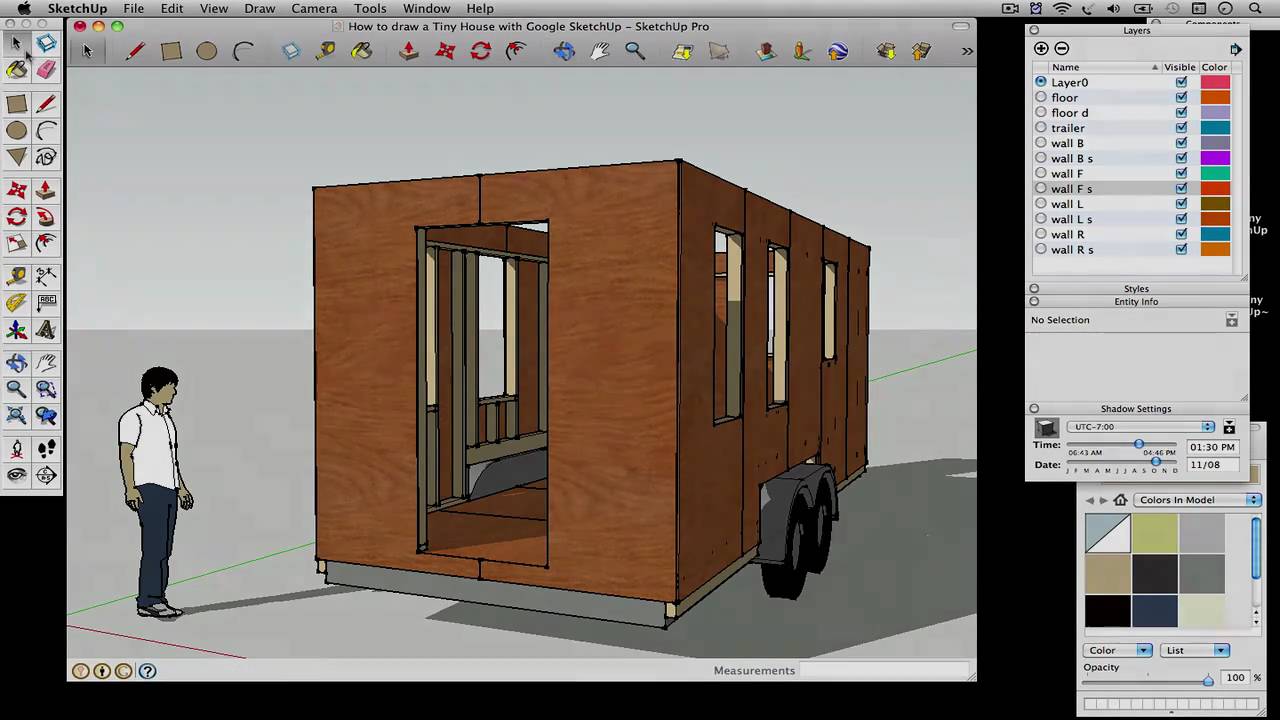Hide the wall F layer

pyautogui.click(x=1181, y=174)
